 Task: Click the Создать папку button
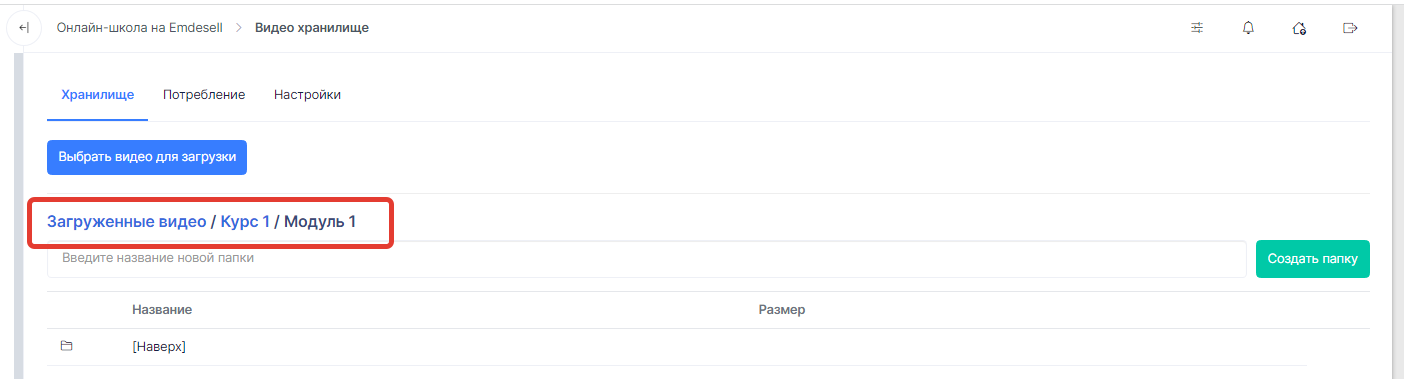tap(1313, 259)
